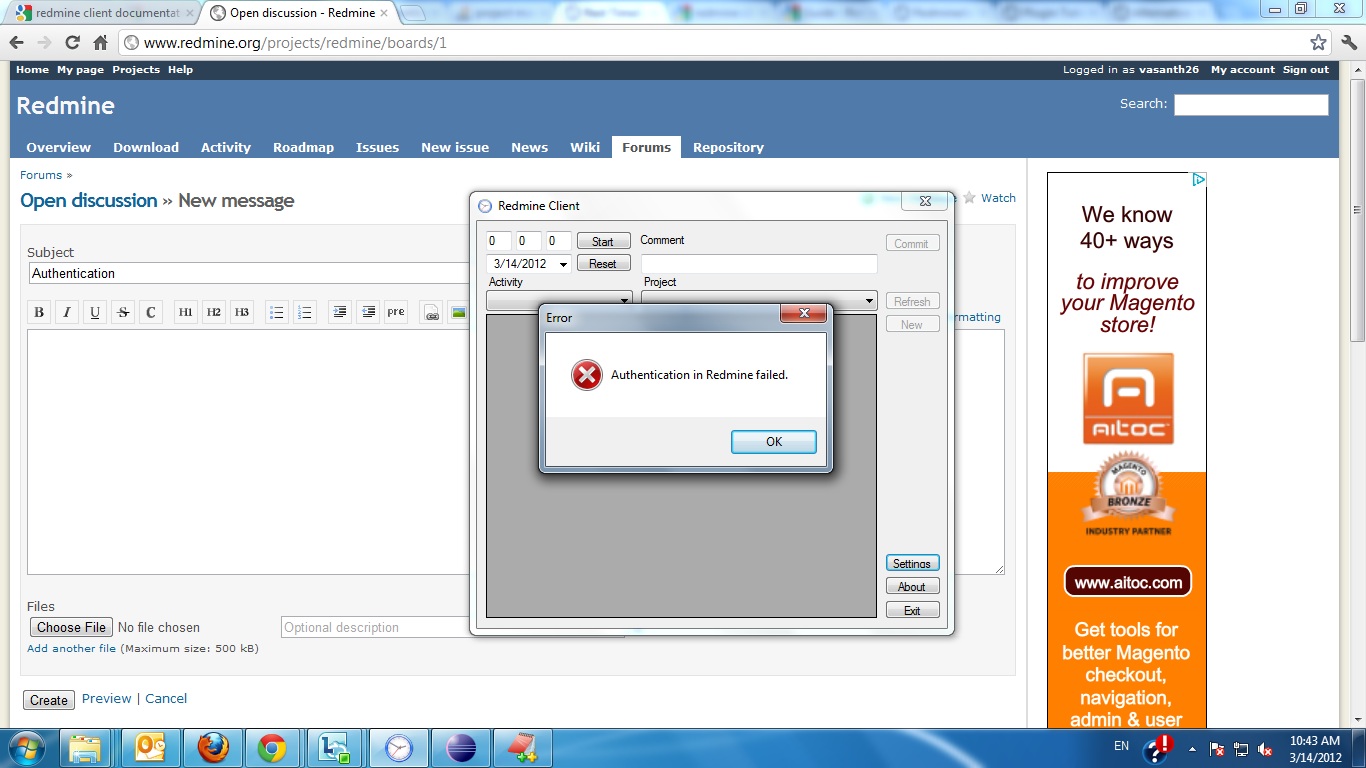The image size is (1366, 768).
Task: Open the date picker dropdown in Redmine Client
Action: point(563,264)
